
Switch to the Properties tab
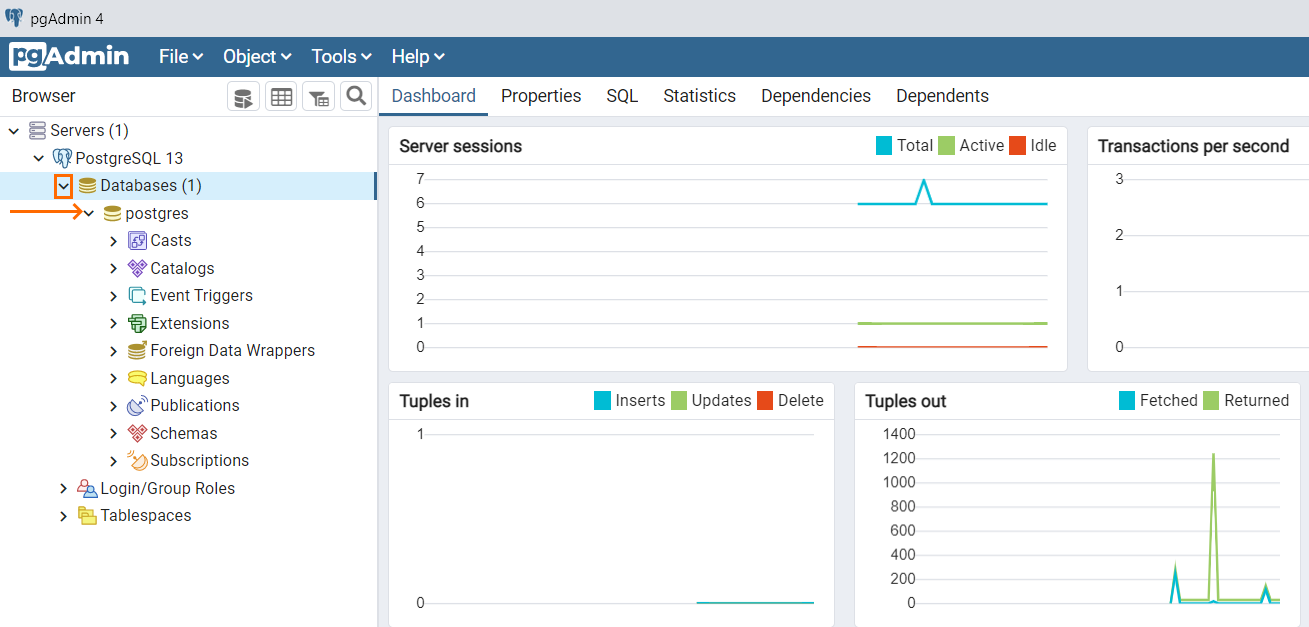coord(541,96)
